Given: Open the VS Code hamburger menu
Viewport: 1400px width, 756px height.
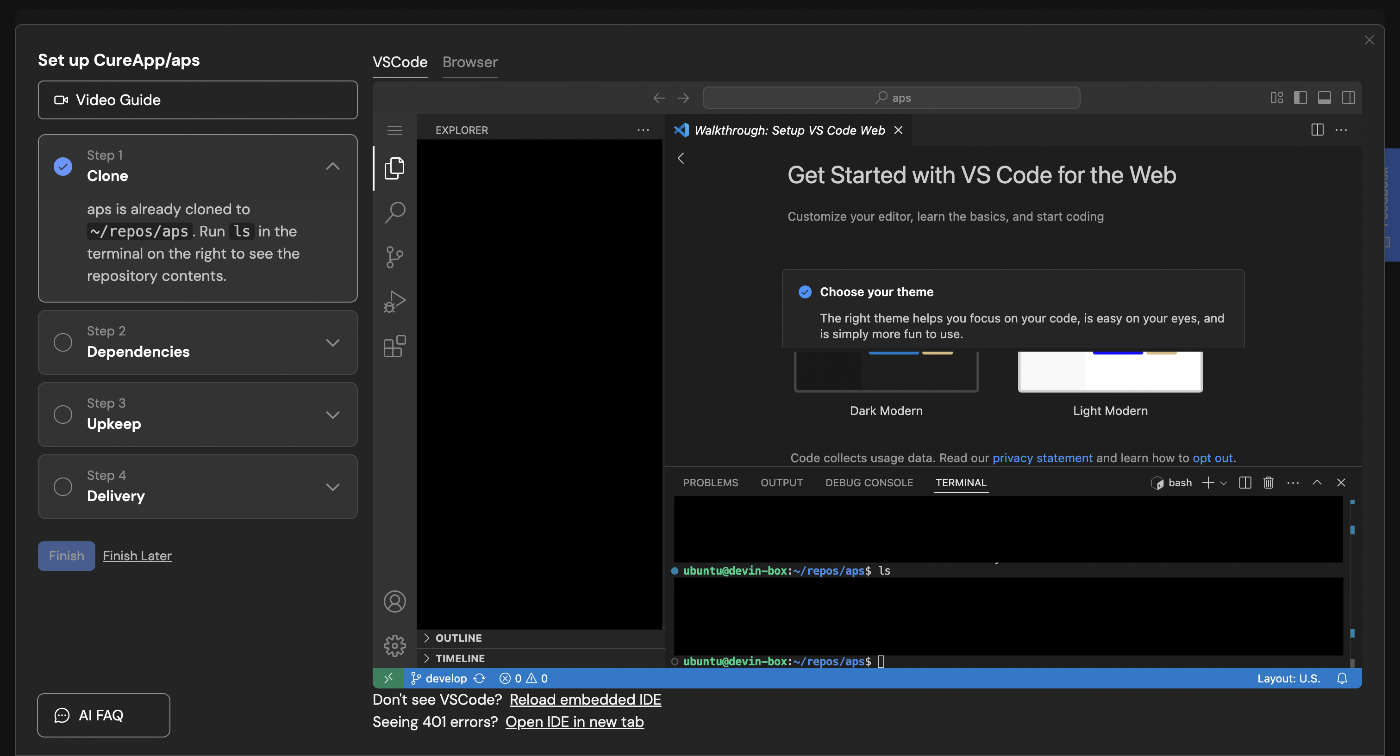Looking at the screenshot, I should click(394, 130).
